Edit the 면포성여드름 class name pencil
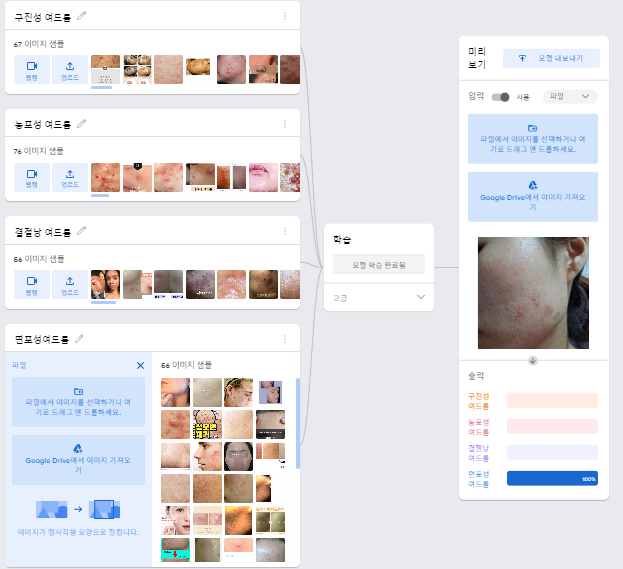623x569 pixels. pos(79,339)
